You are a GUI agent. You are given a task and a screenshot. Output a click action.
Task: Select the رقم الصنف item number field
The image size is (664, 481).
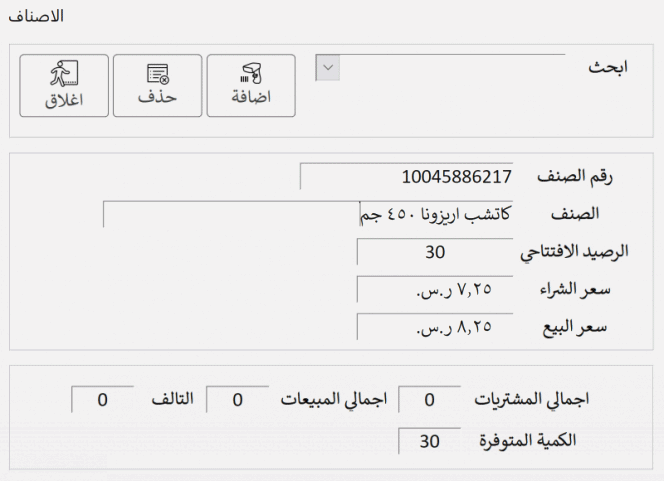coord(406,177)
